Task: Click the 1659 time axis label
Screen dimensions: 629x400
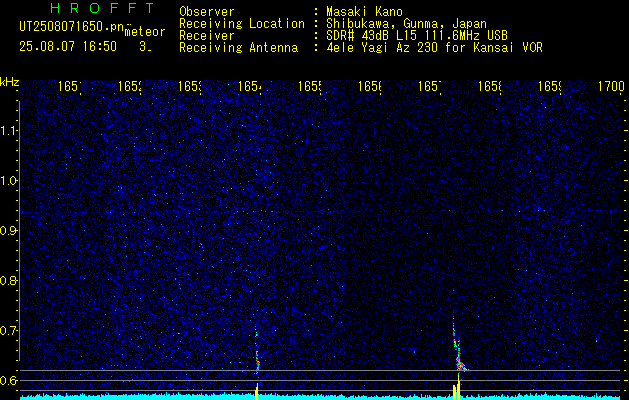Action: coord(550,86)
